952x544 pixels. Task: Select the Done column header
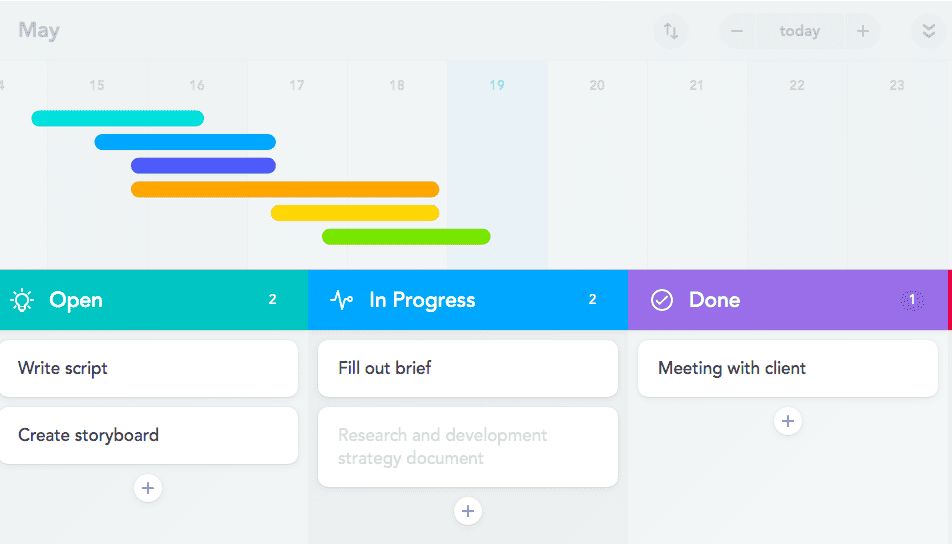coord(780,300)
